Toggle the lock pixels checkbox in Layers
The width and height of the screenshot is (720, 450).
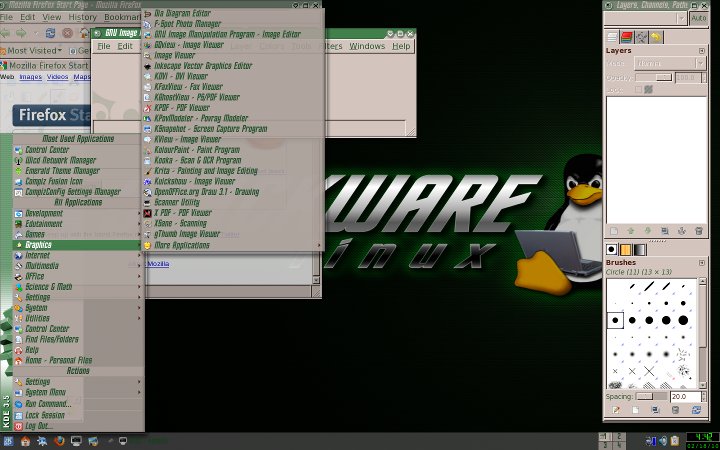point(638,90)
